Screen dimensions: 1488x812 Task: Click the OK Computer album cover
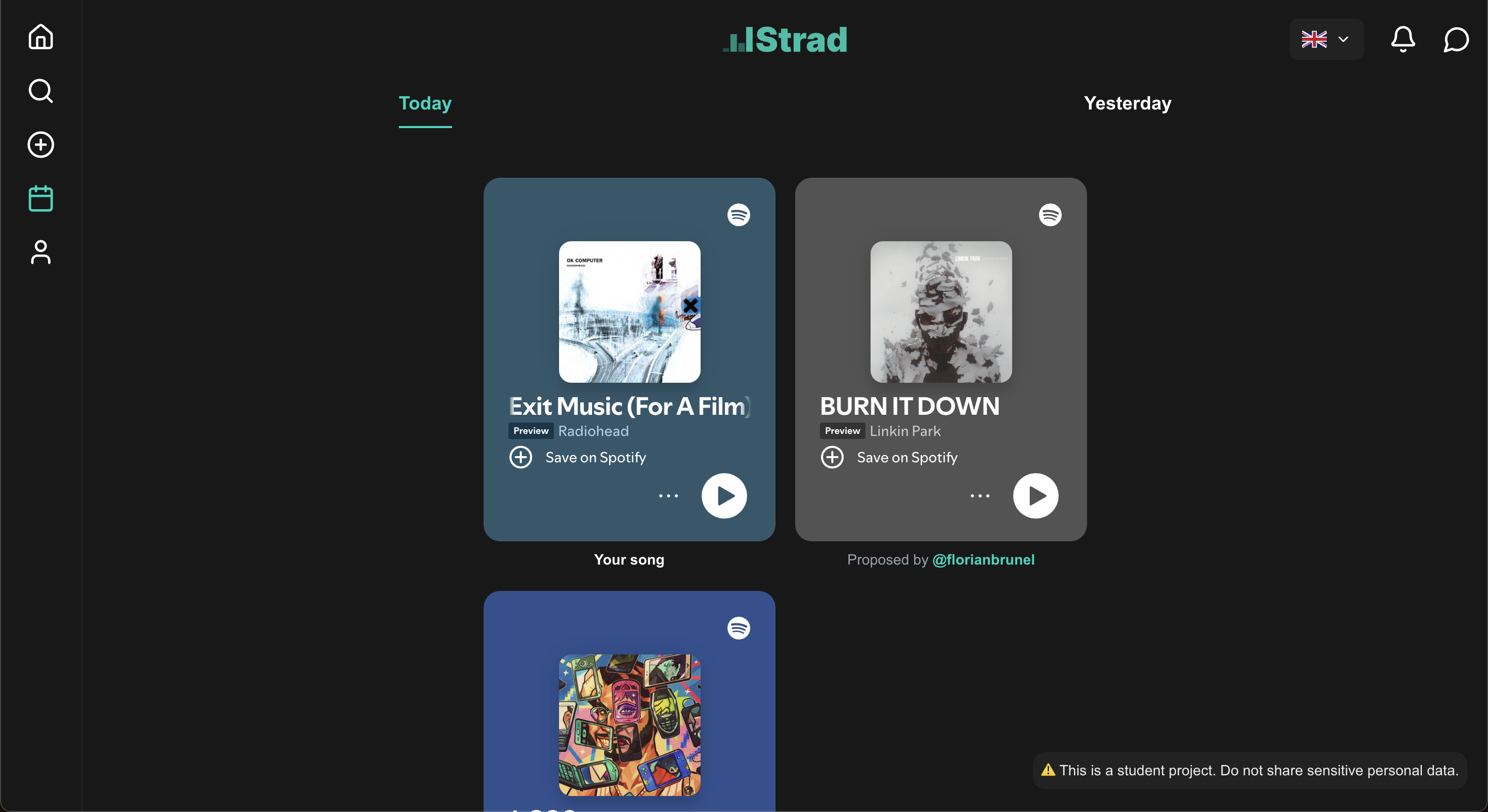(629, 312)
